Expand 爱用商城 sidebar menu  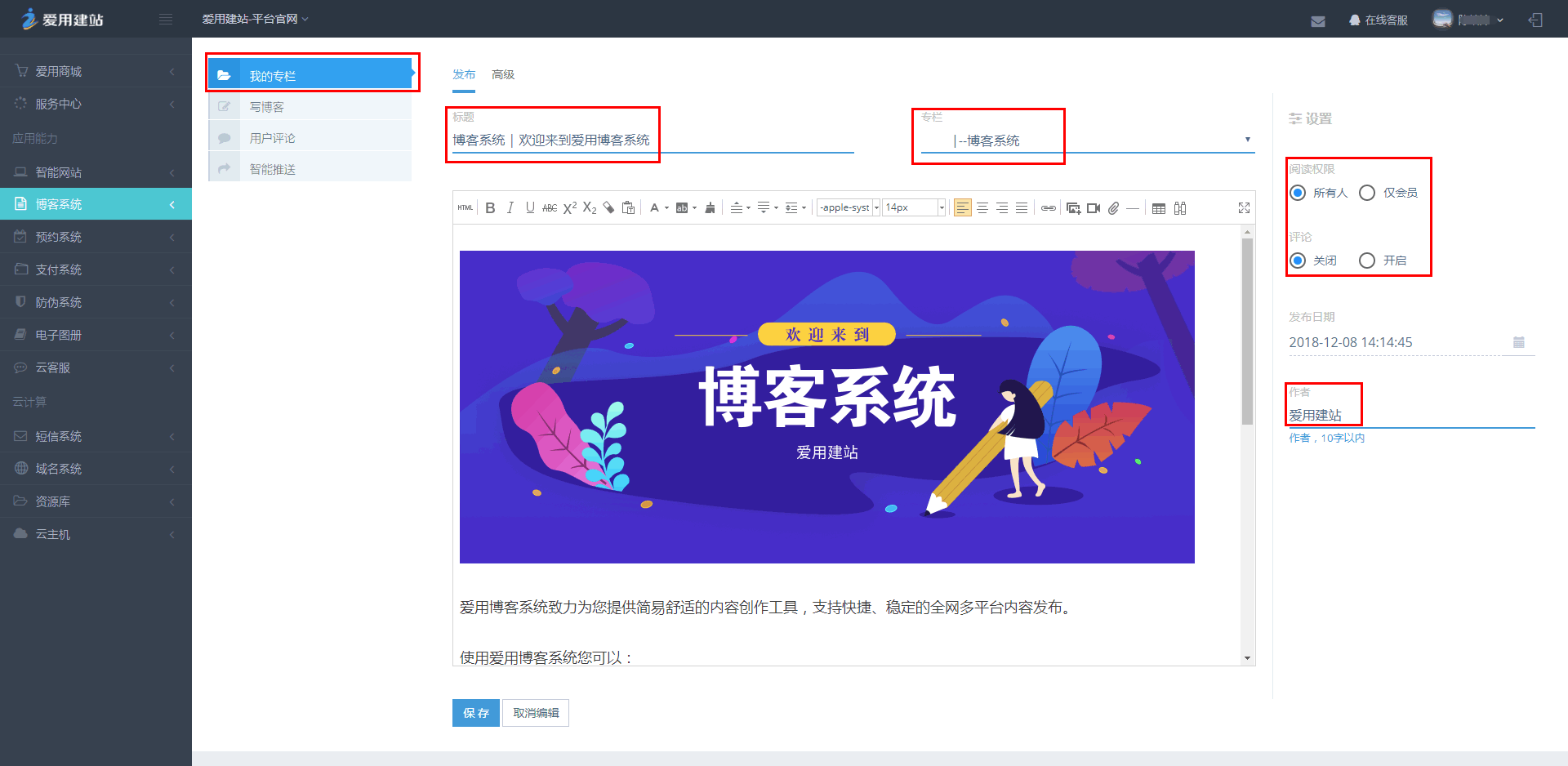pos(96,71)
